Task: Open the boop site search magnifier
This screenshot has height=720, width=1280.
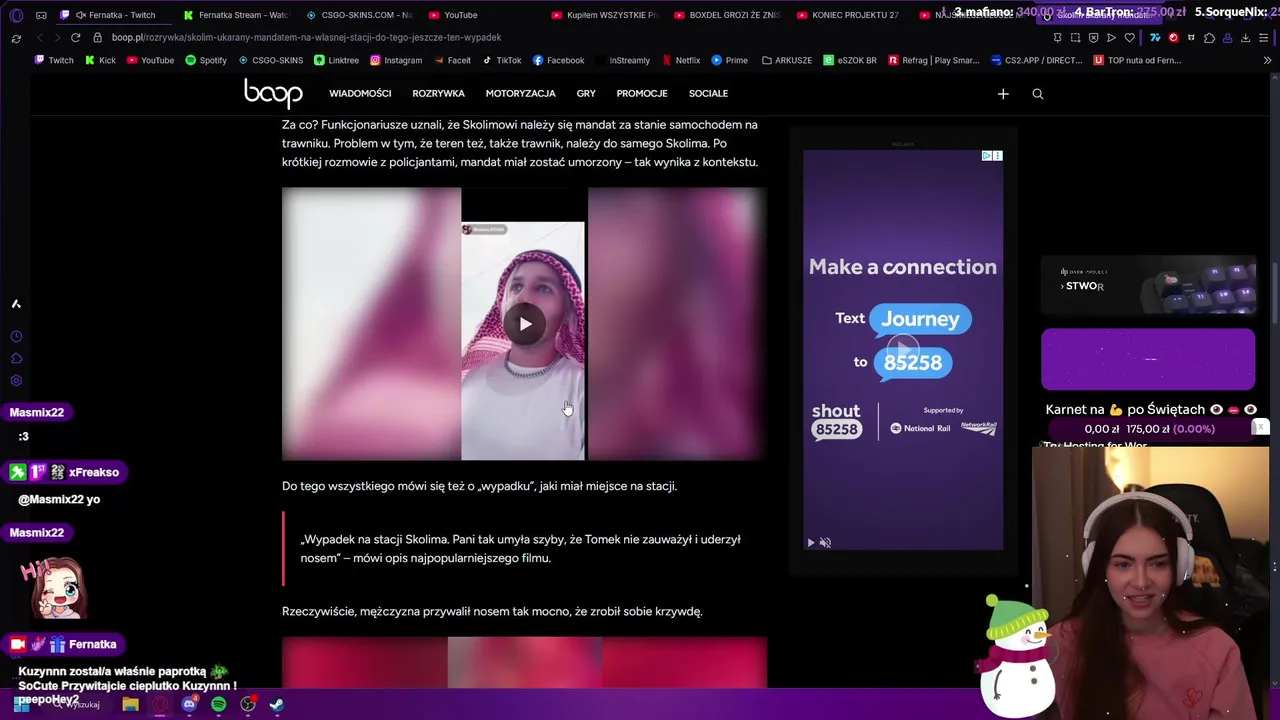Action: click(1037, 94)
